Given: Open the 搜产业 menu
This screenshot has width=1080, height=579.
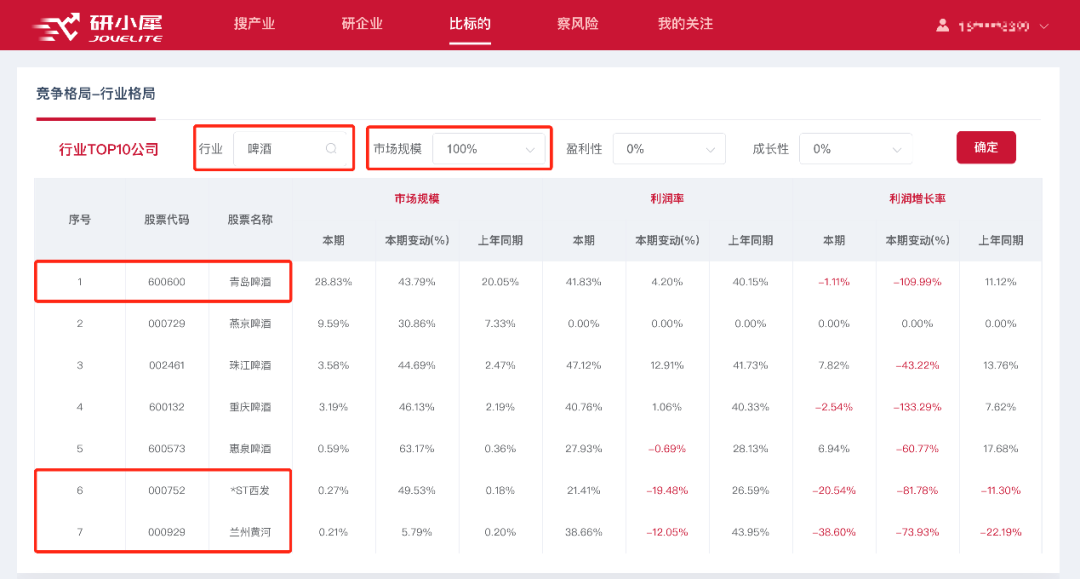Looking at the screenshot, I should click(254, 23).
